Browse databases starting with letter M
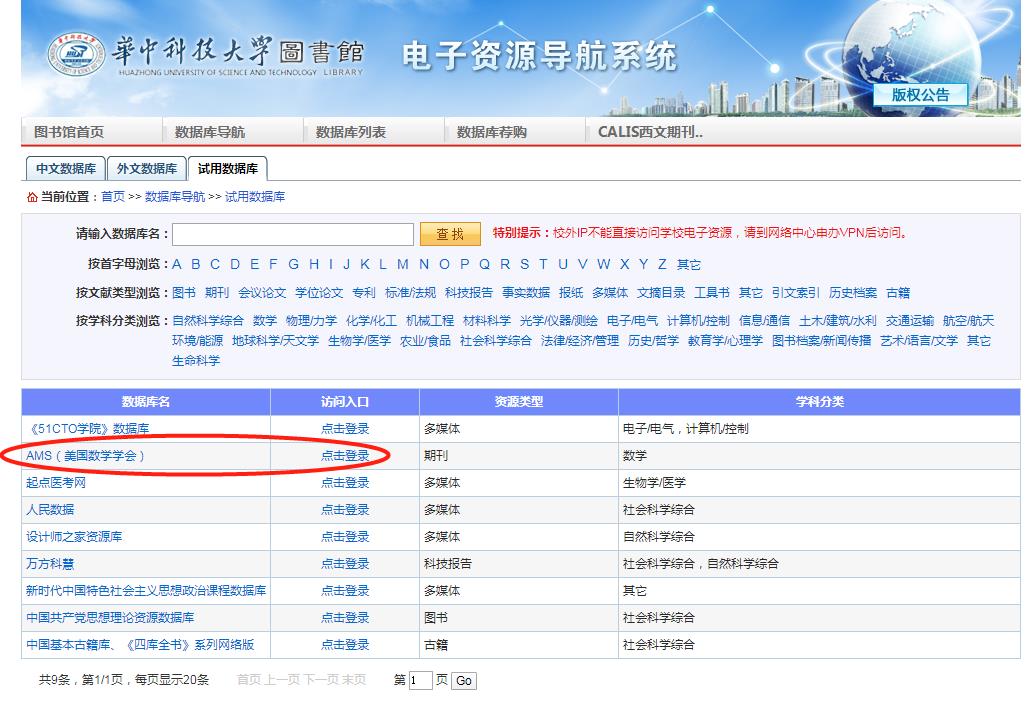The image size is (1032, 706). tap(402, 264)
